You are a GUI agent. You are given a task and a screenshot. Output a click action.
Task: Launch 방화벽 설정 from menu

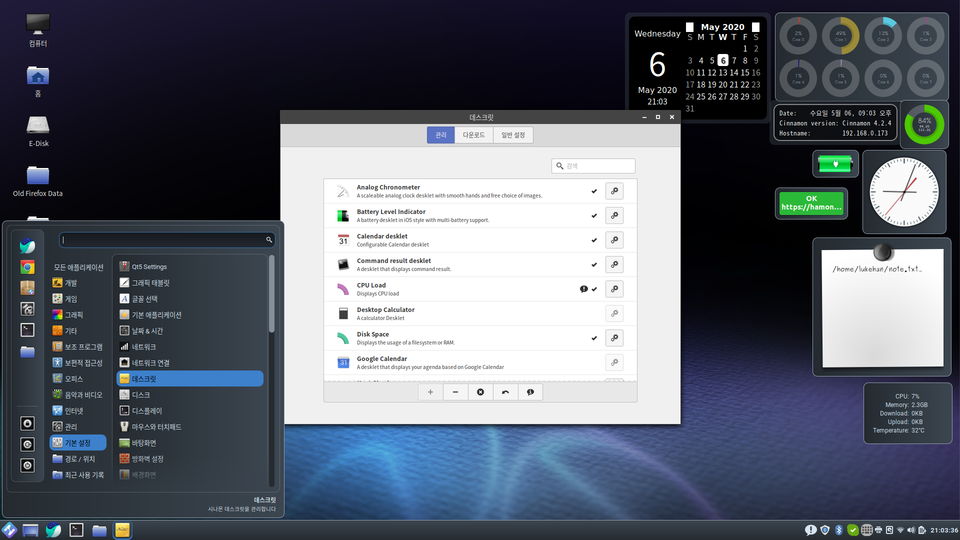pos(190,459)
